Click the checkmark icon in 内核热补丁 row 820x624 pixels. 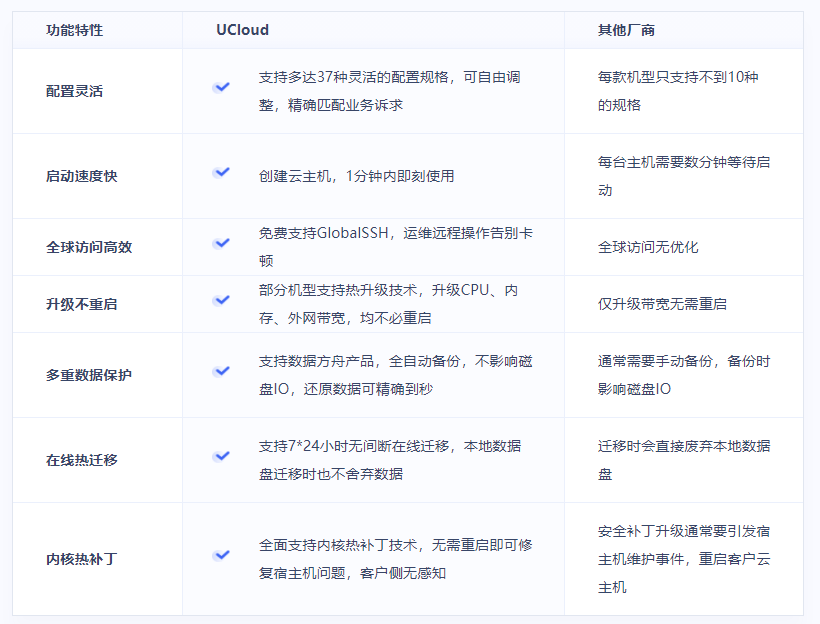(x=221, y=555)
